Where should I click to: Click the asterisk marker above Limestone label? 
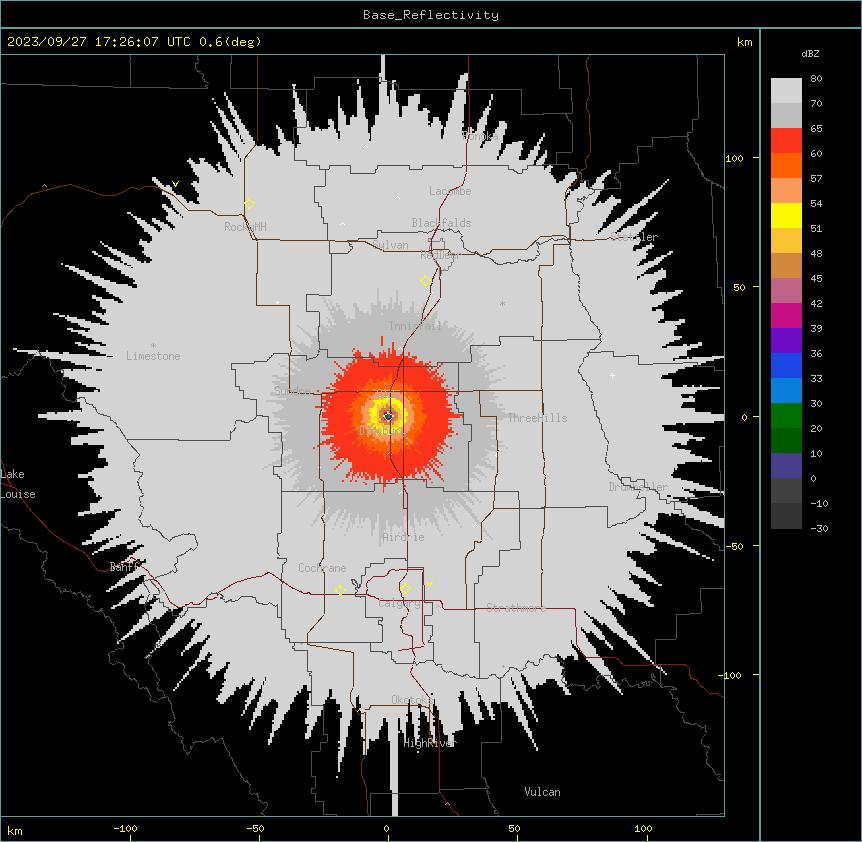153,346
